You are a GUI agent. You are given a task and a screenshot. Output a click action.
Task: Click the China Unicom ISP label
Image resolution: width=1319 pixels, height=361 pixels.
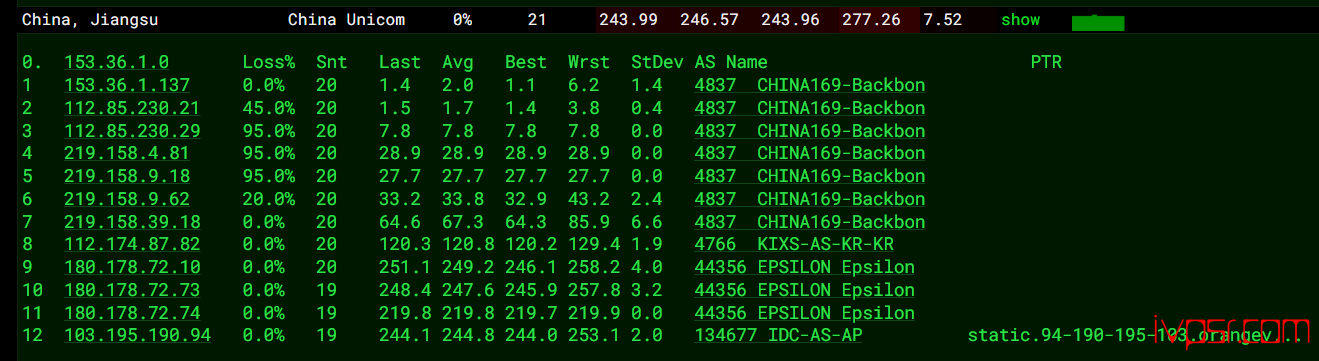347,20
